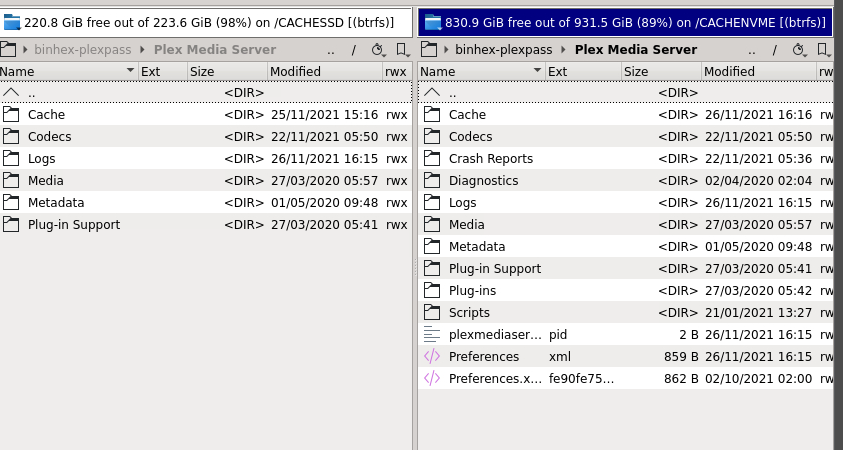Open the history clock button in left panel

[x=378, y=50]
